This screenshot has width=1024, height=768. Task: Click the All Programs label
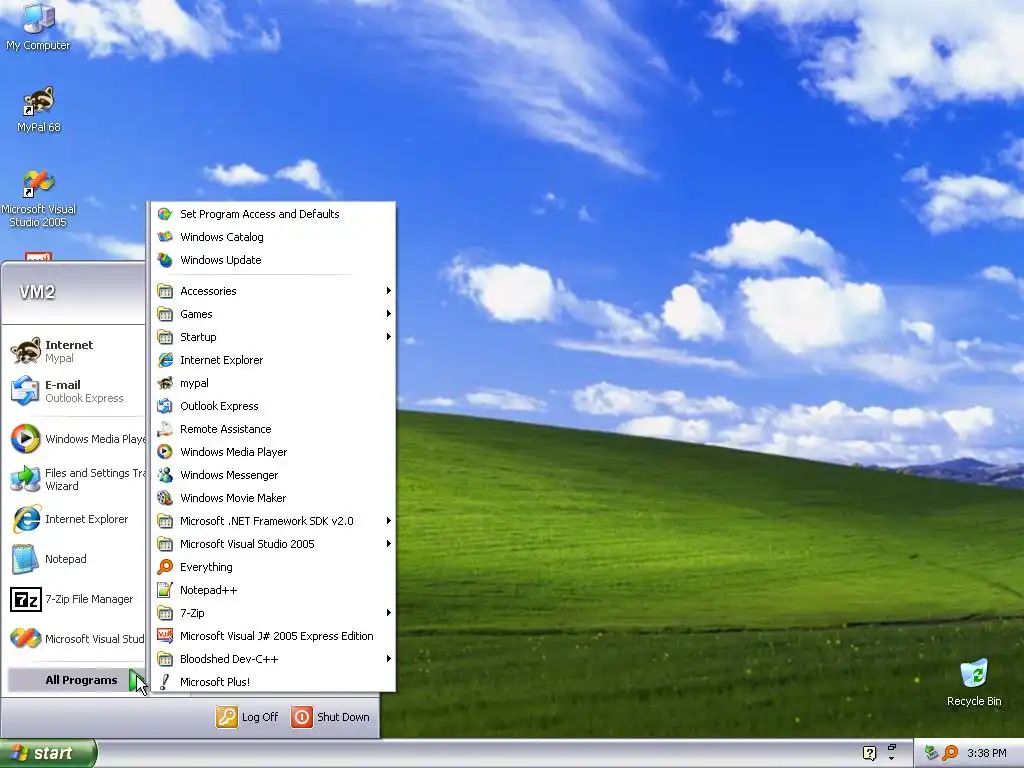tap(81, 680)
